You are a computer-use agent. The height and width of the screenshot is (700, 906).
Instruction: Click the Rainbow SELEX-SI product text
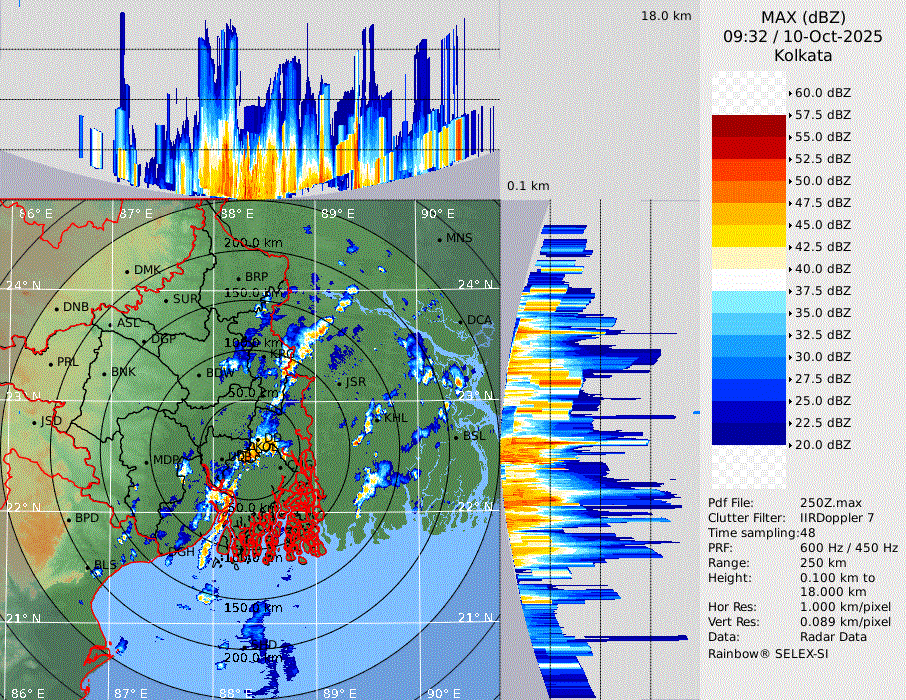[768, 653]
